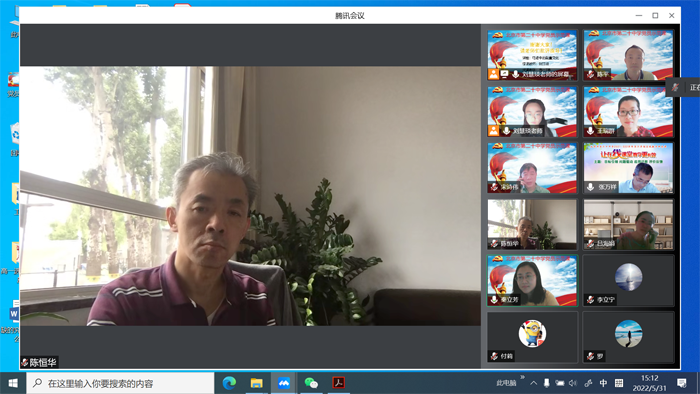Toggle the system volume icon in tray
Image resolution: width=700 pixels, height=394 pixels.
point(573,383)
